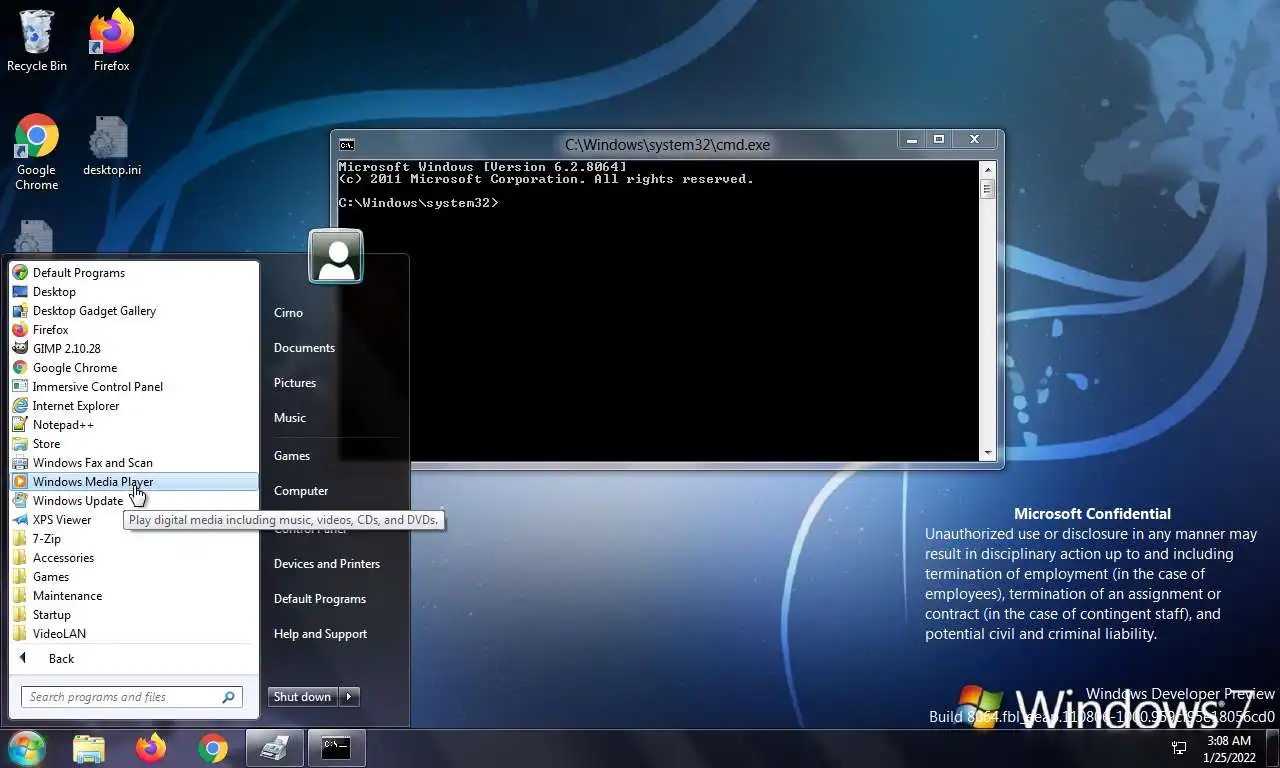Click the Windows Fax and Scan icon
The image size is (1280, 768).
pos(20,462)
